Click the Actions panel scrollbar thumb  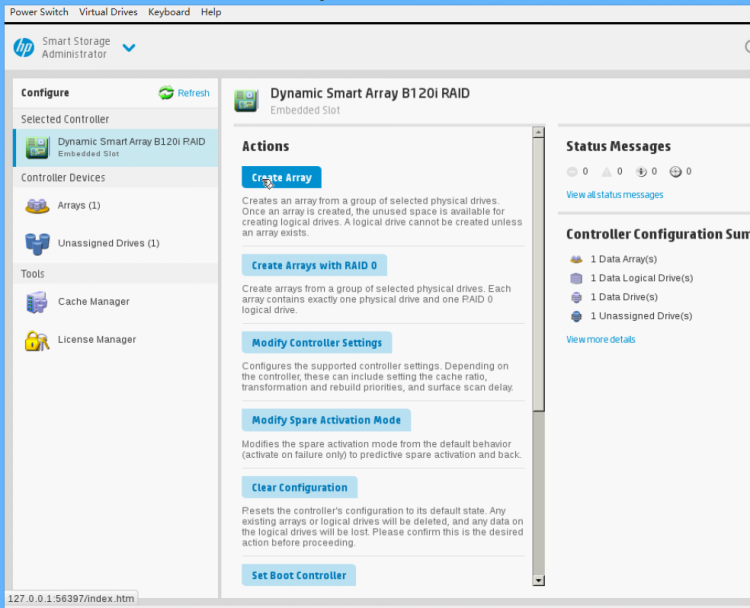click(x=538, y=274)
